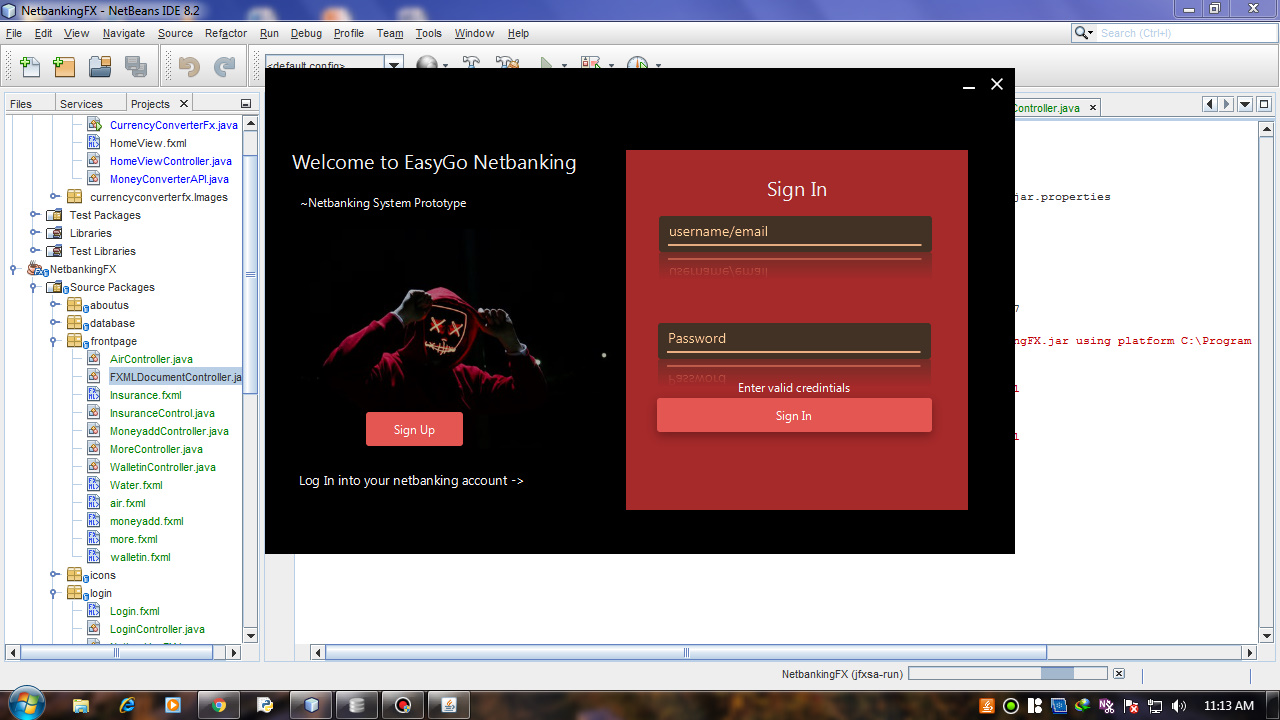The width and height of the screenshot is (1280, 720).
Task: Switch to the Files tab
Action: coord(21,104)
